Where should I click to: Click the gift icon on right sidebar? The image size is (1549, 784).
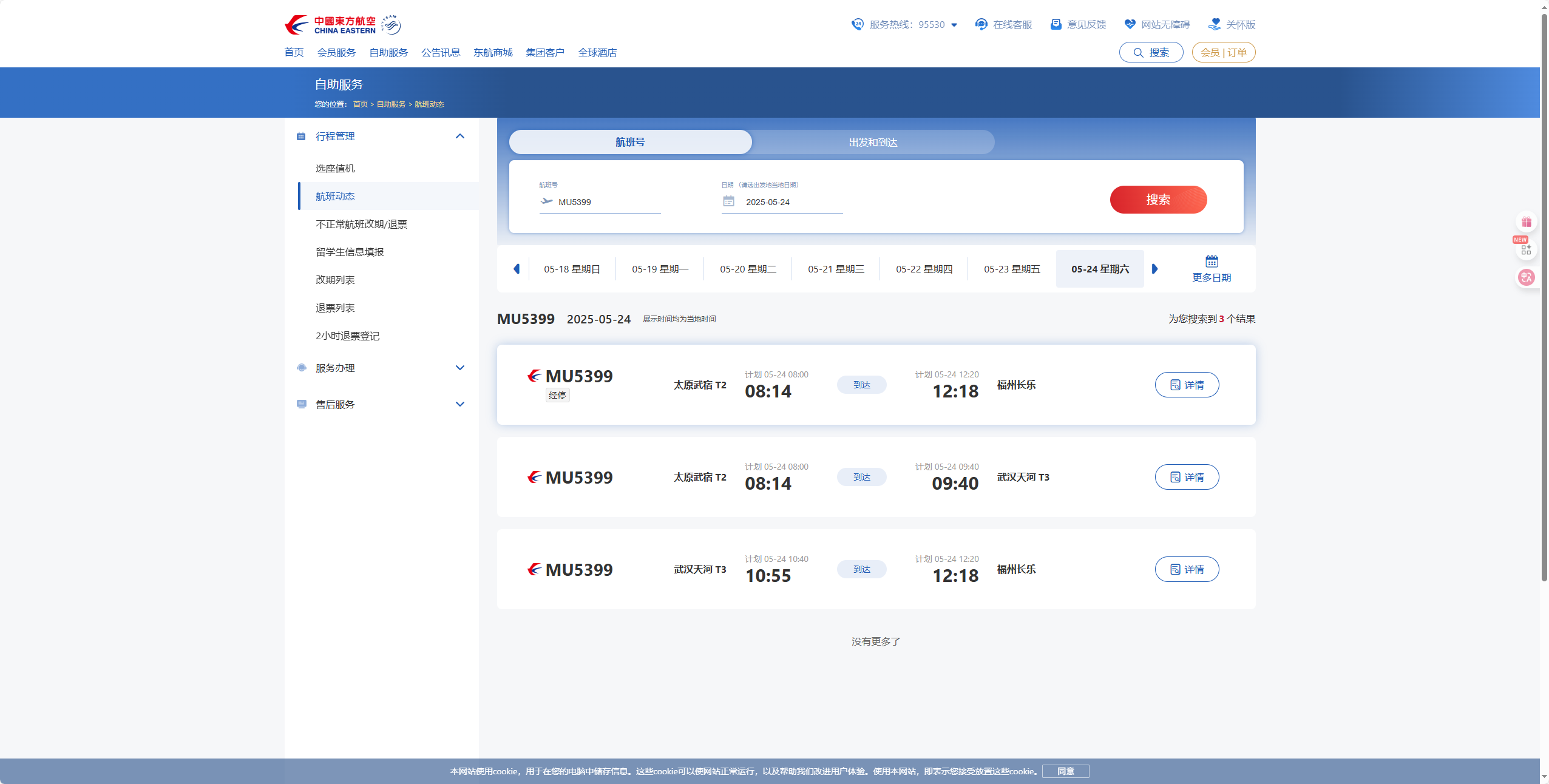click(1527, 222)
